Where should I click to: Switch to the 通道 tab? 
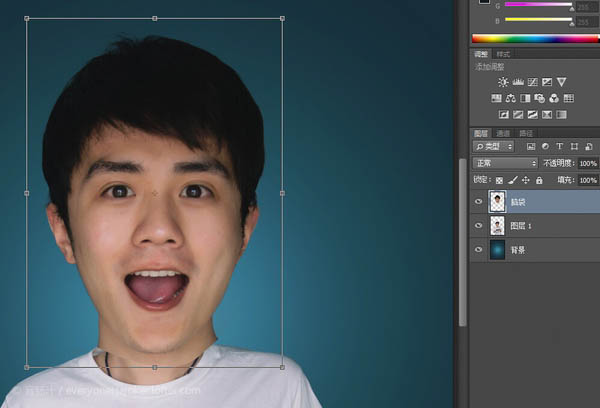(x=503, y=133)
